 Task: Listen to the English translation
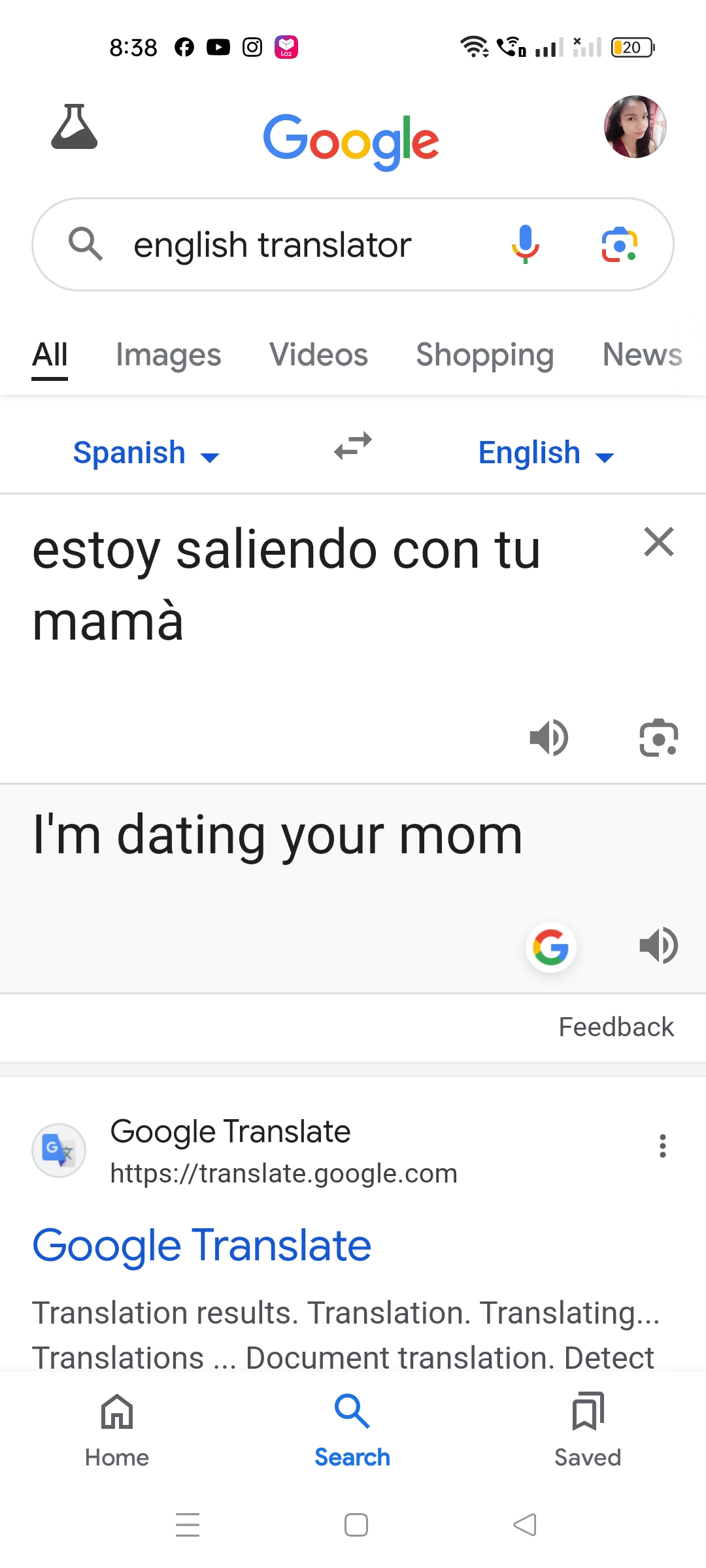pyautogui.click(x=658, y=945)
